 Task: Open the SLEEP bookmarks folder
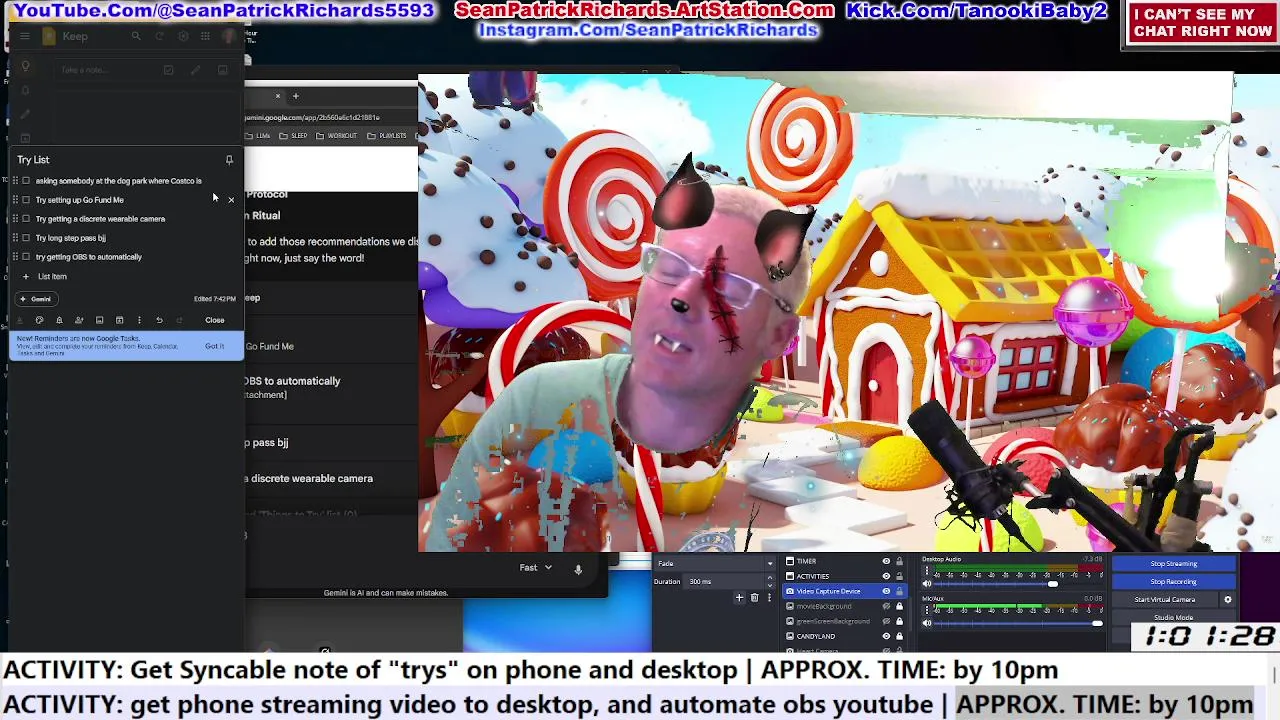(294, 136)
